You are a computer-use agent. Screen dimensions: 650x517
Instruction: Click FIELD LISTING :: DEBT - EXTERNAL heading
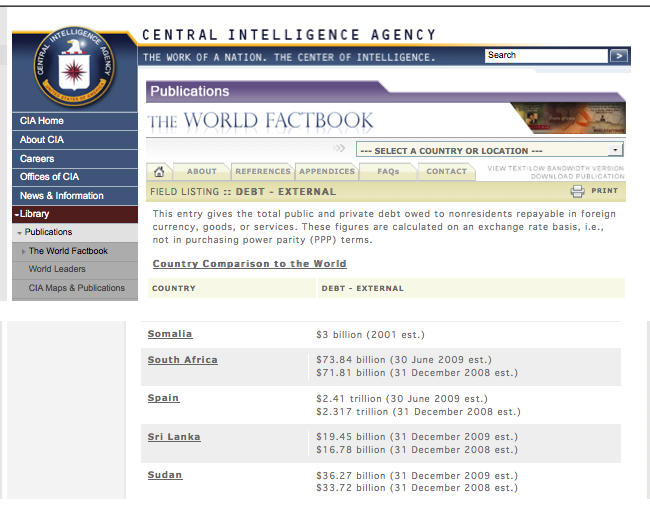(243, 192)
